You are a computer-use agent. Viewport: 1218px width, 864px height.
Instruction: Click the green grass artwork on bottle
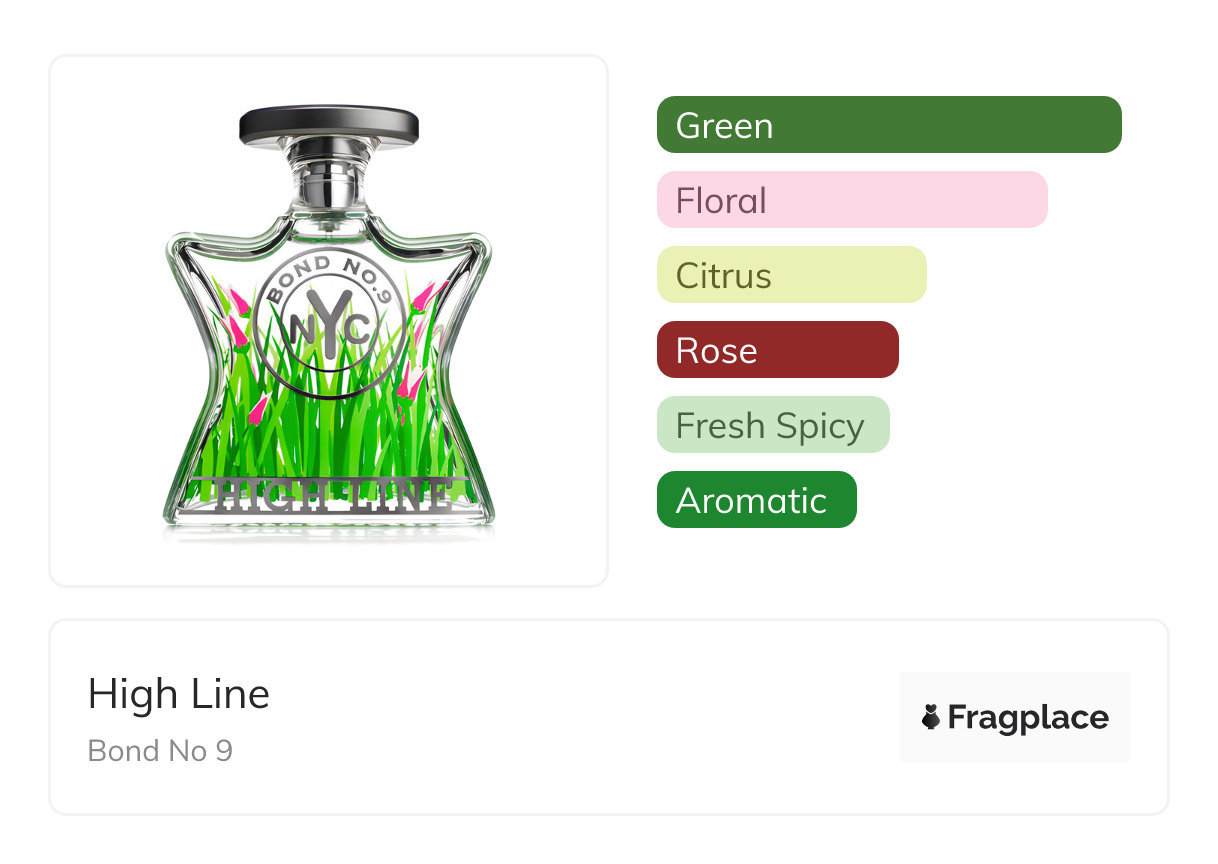(x=330, y=430)
